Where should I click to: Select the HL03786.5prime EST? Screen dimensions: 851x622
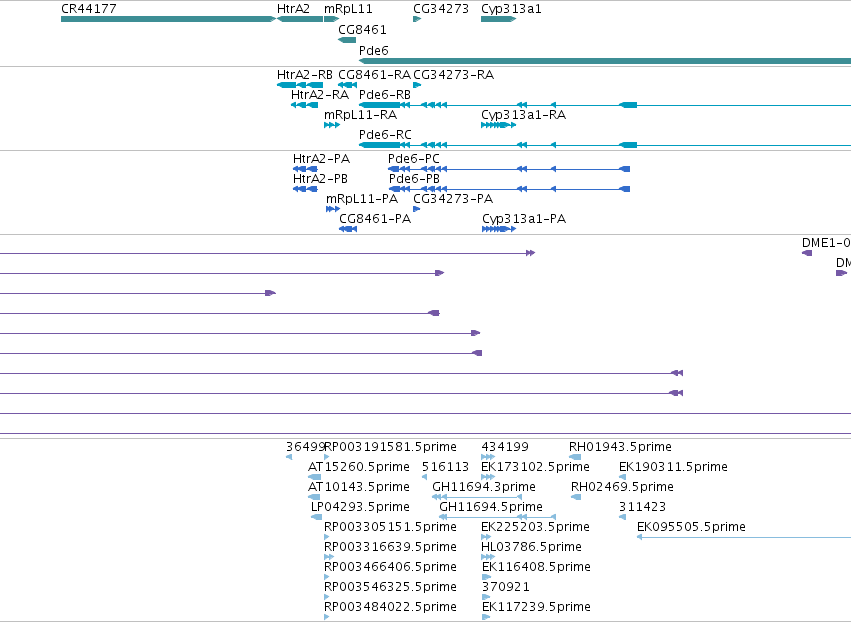click(x=488, y=557)
